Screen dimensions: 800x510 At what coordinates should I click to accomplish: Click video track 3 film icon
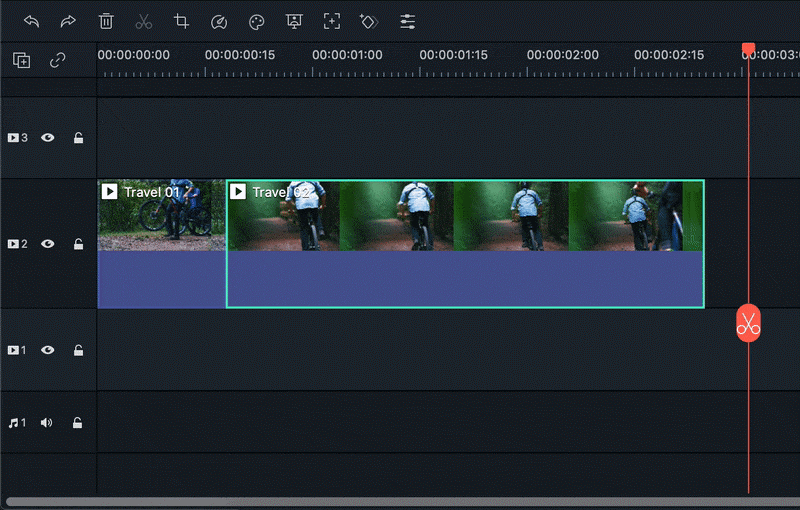(13, 138)
